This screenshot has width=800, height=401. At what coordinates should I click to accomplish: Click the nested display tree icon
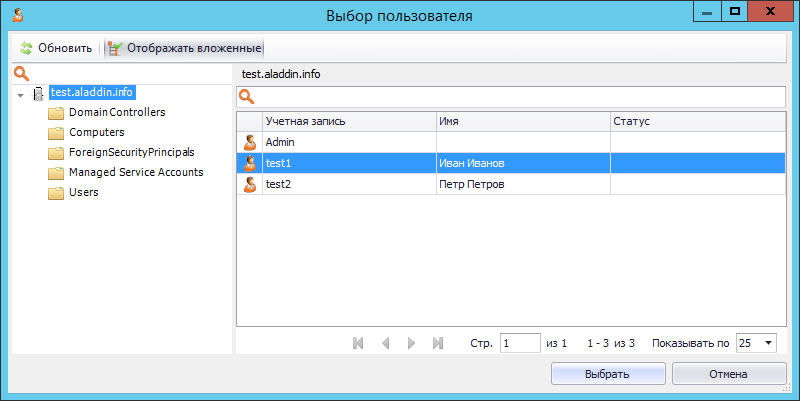pyautogui.click(x=115, y=48)
